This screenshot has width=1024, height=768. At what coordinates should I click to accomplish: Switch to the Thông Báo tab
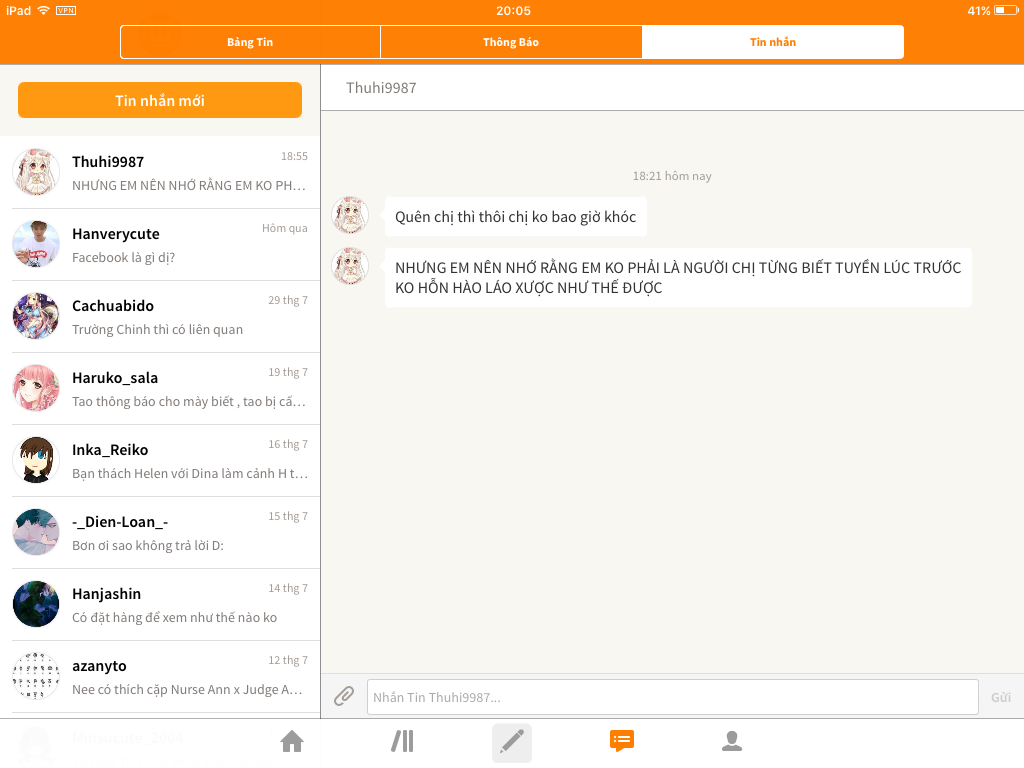tap(511, 42)
